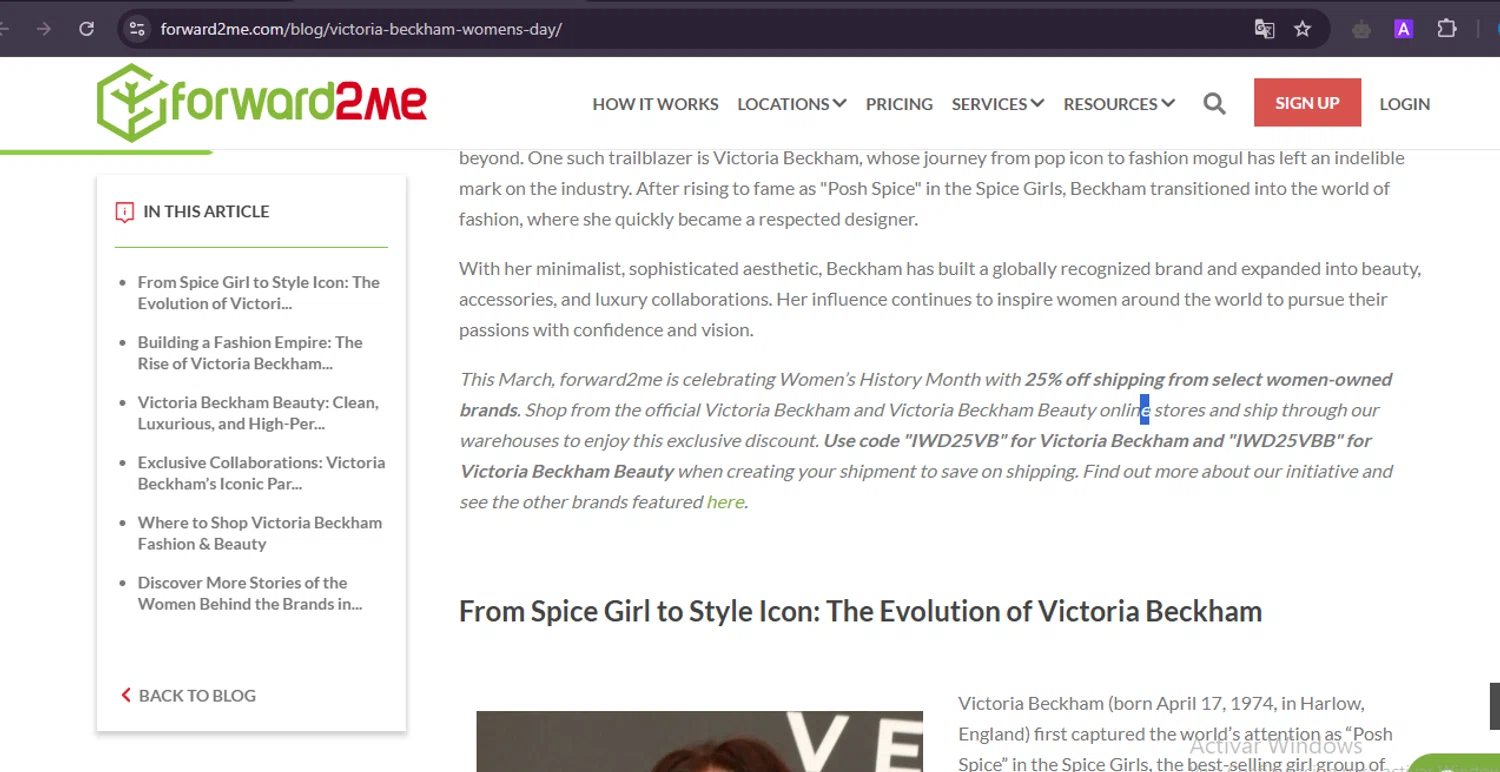The width and height of the screenshot is (1500, 772).
Task: Click the bold text 'Use code "IWD25VB" for Victoria Beckham'
Action: (1006, 441)
